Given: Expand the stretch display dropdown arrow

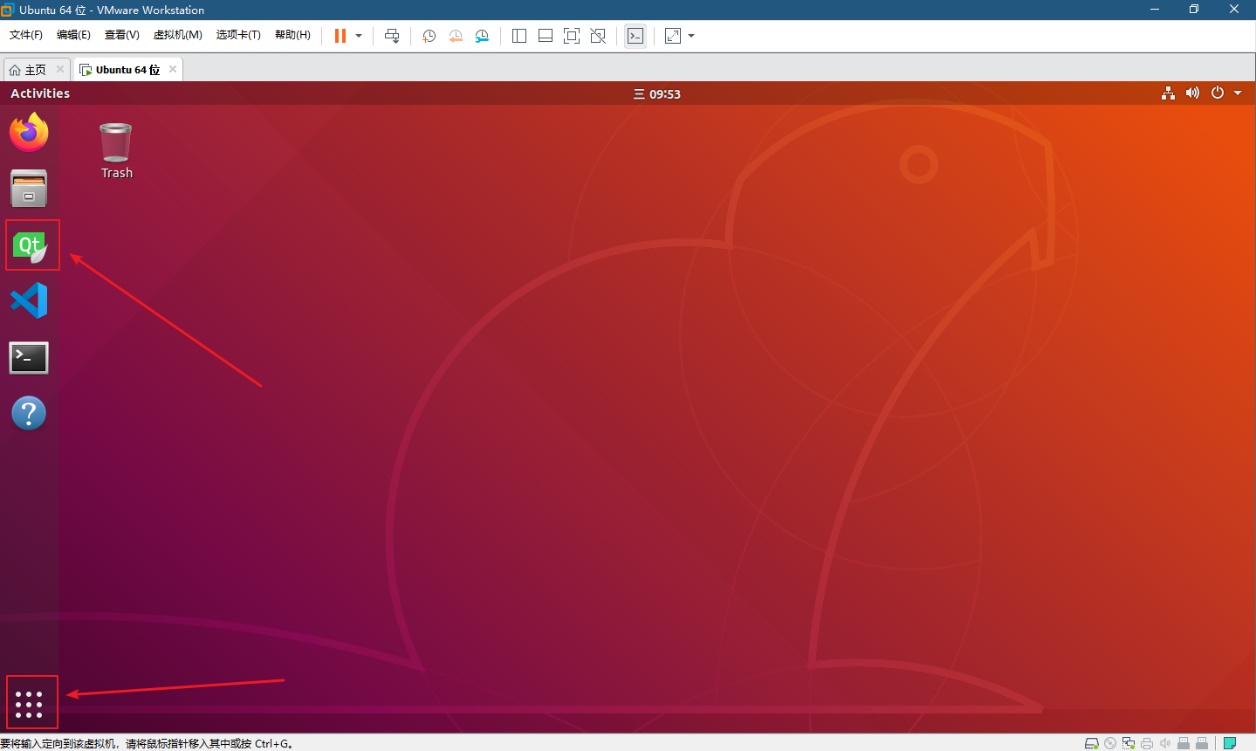Looking at the screenshot, I should pyautogui.click(x=691, y=36).
